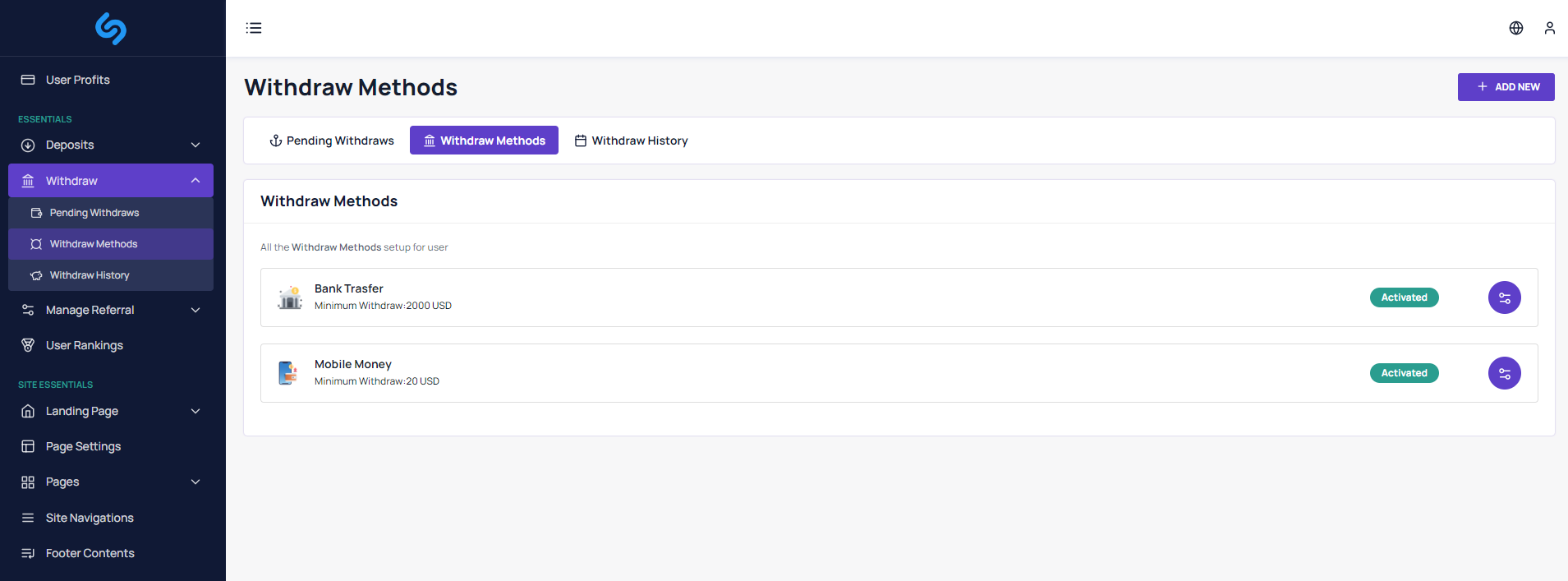Open the user profile icon
This screenshot has width=1568, height=581.
[1550, 28]
